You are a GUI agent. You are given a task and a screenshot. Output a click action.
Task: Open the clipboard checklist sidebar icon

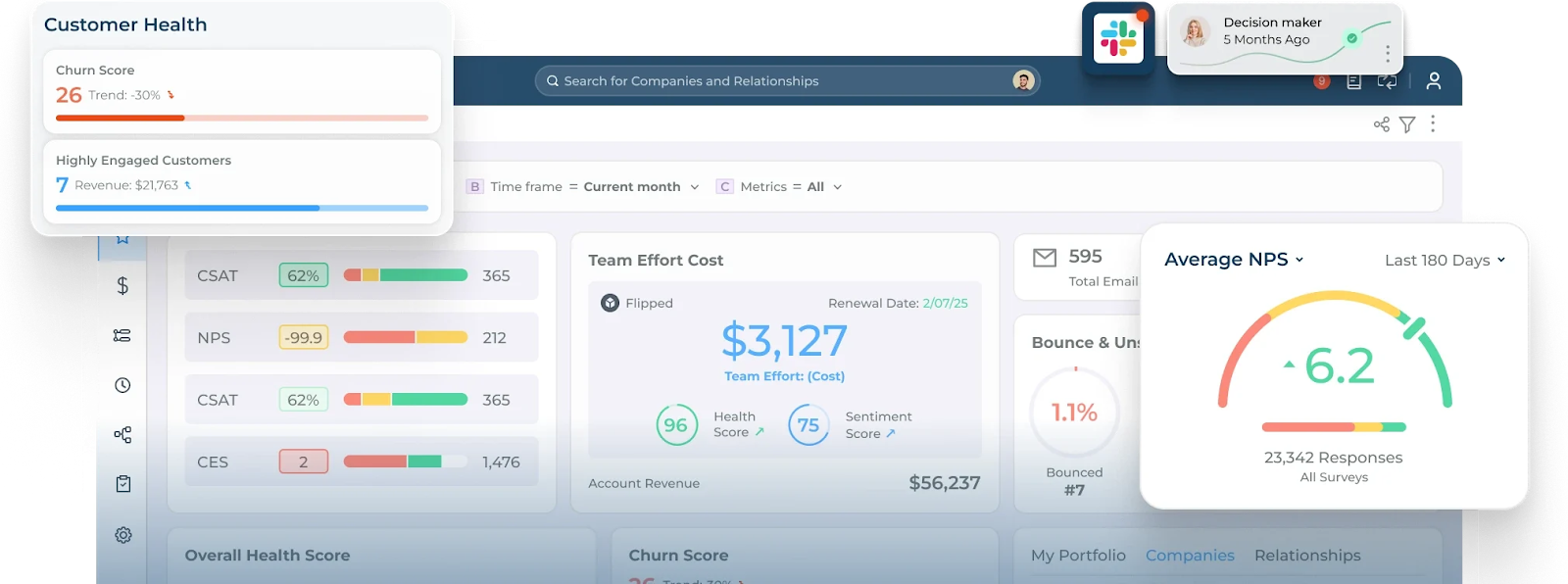[x=122, y=484]
